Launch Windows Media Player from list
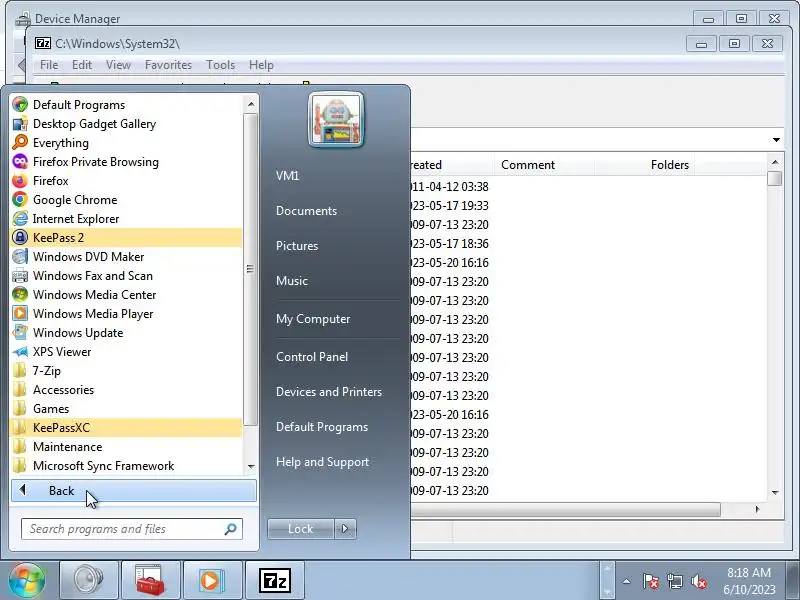Image resolution: width=800 pixels, height=600 pixels. [x=126, y=314]
